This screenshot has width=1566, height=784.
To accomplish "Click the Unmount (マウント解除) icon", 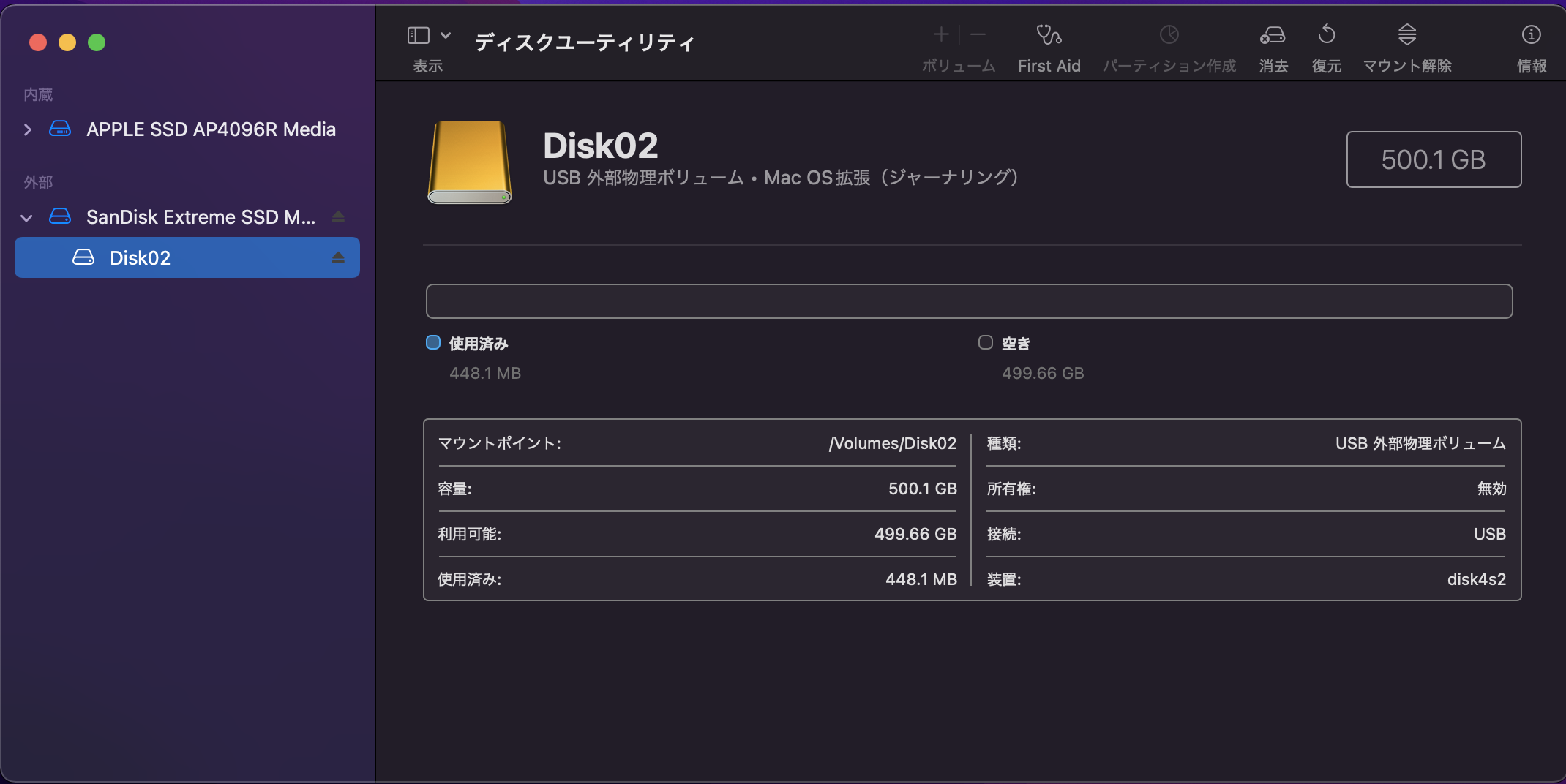I will (1406, 35).
